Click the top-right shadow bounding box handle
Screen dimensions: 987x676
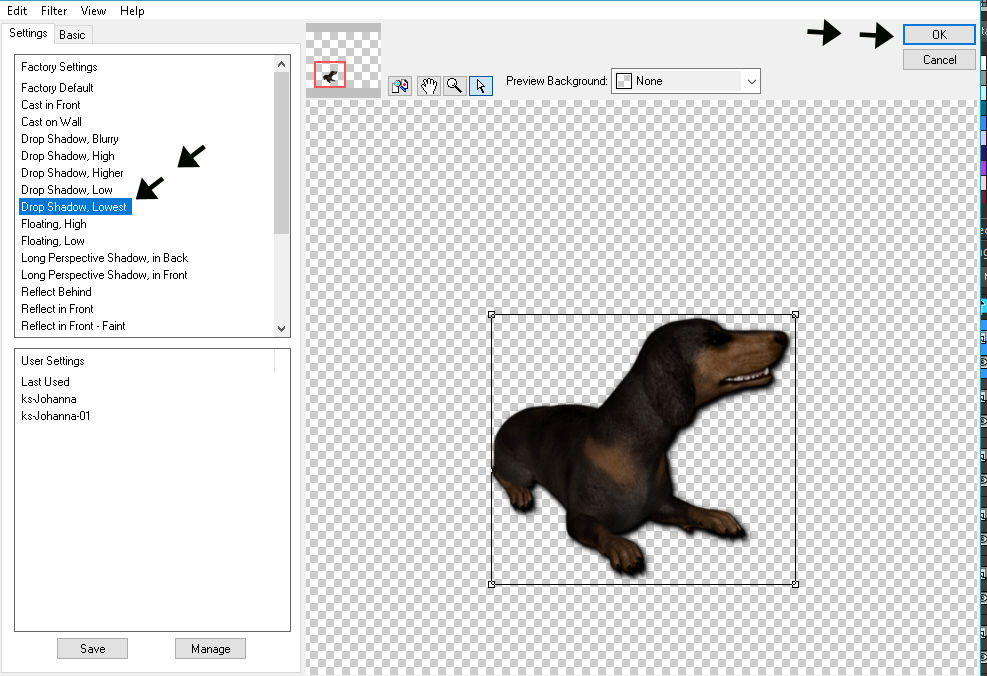795,315
